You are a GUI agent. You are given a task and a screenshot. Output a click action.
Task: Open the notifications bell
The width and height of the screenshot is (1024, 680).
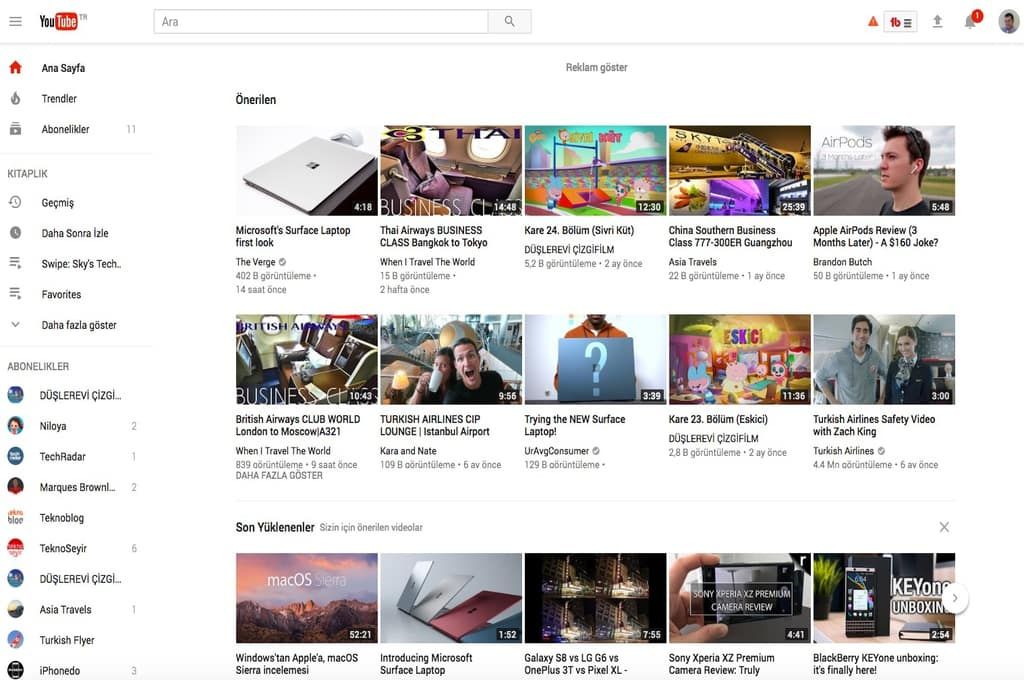(x=970, y=22)
